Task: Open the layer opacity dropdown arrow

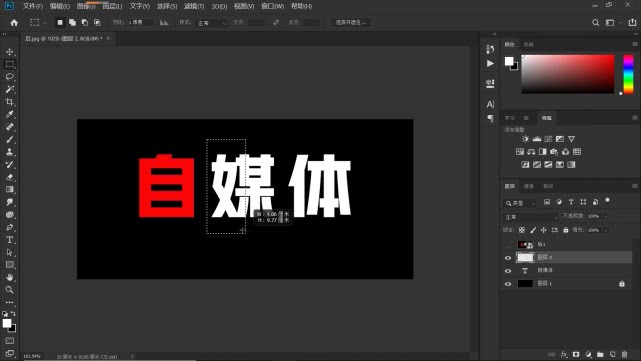Action: 606,216
